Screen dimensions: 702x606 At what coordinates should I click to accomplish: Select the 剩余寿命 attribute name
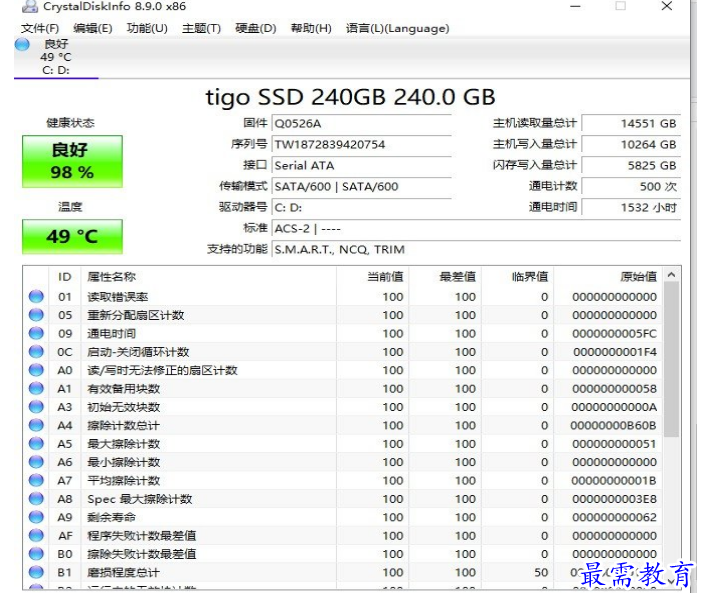click(x=111, y=517)
